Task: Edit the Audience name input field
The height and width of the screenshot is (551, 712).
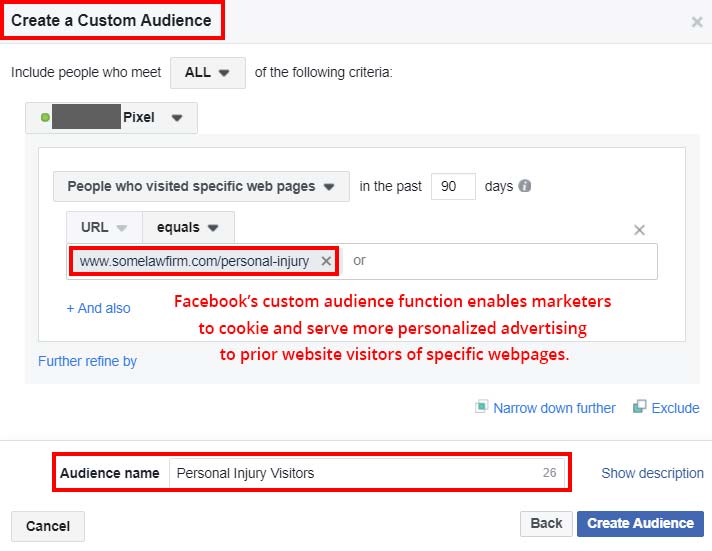Action: point(367,473)
